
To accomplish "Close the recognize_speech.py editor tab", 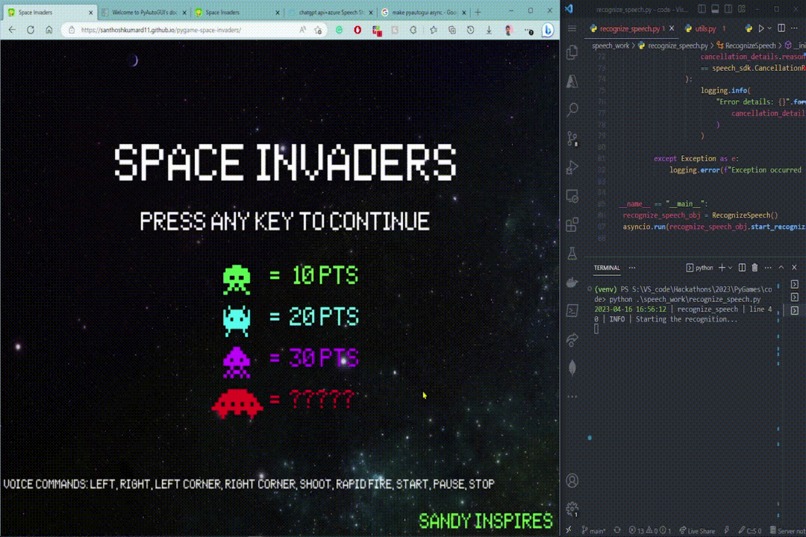I will point(672,29).
